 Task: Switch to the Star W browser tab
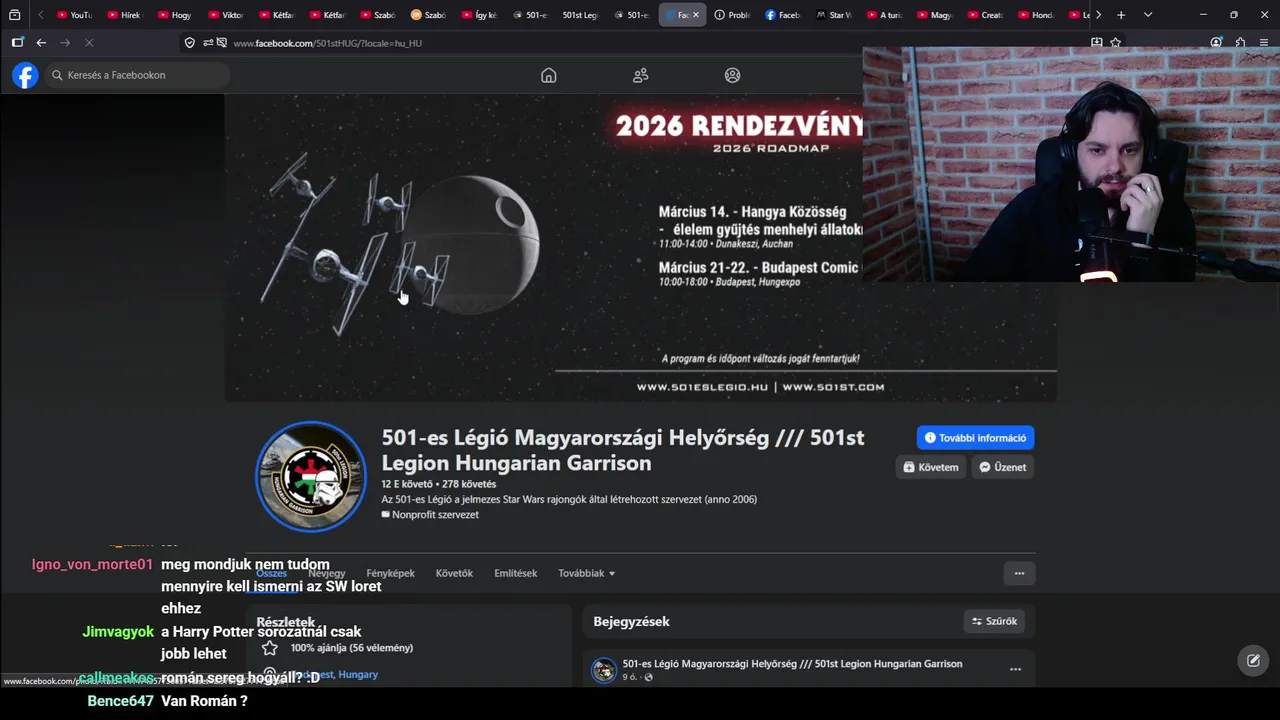tap(834, 15)
